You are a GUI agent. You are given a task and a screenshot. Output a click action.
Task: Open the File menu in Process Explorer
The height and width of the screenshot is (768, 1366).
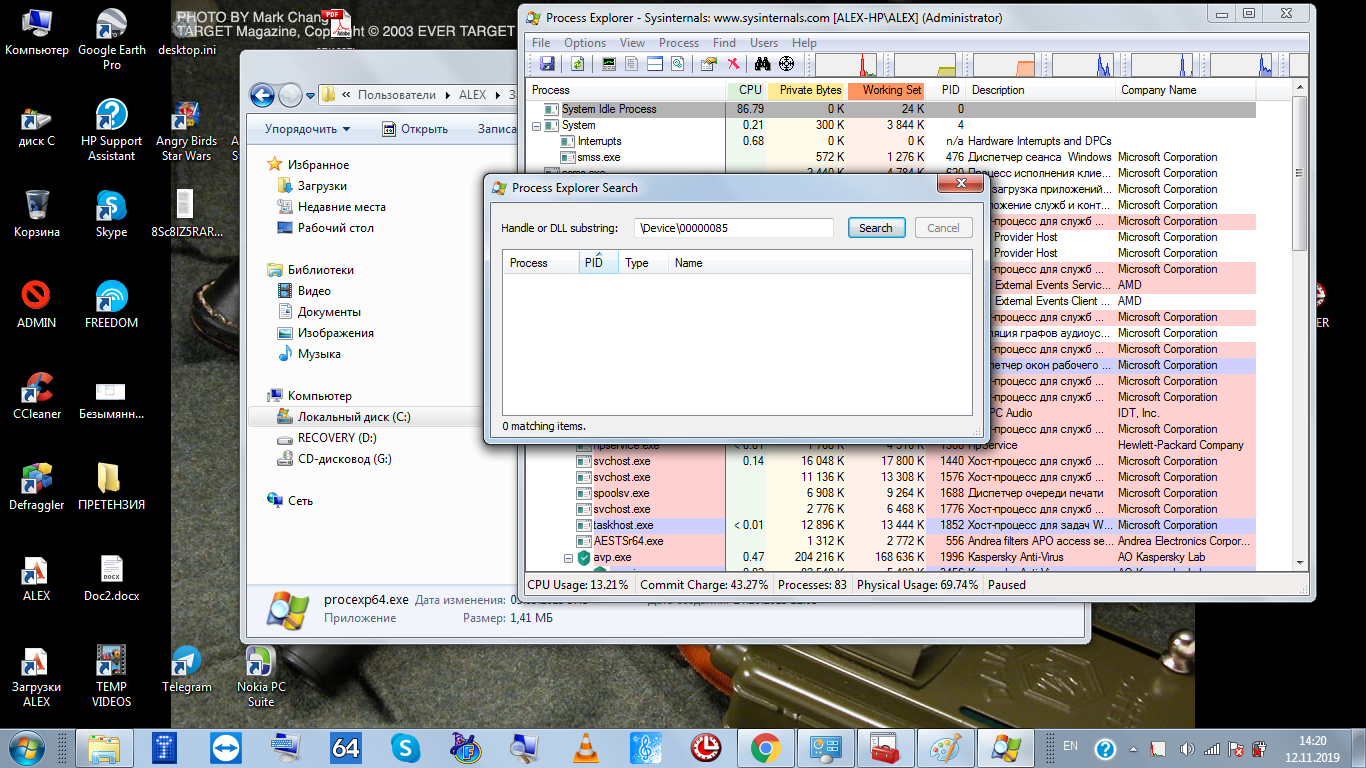541,43
